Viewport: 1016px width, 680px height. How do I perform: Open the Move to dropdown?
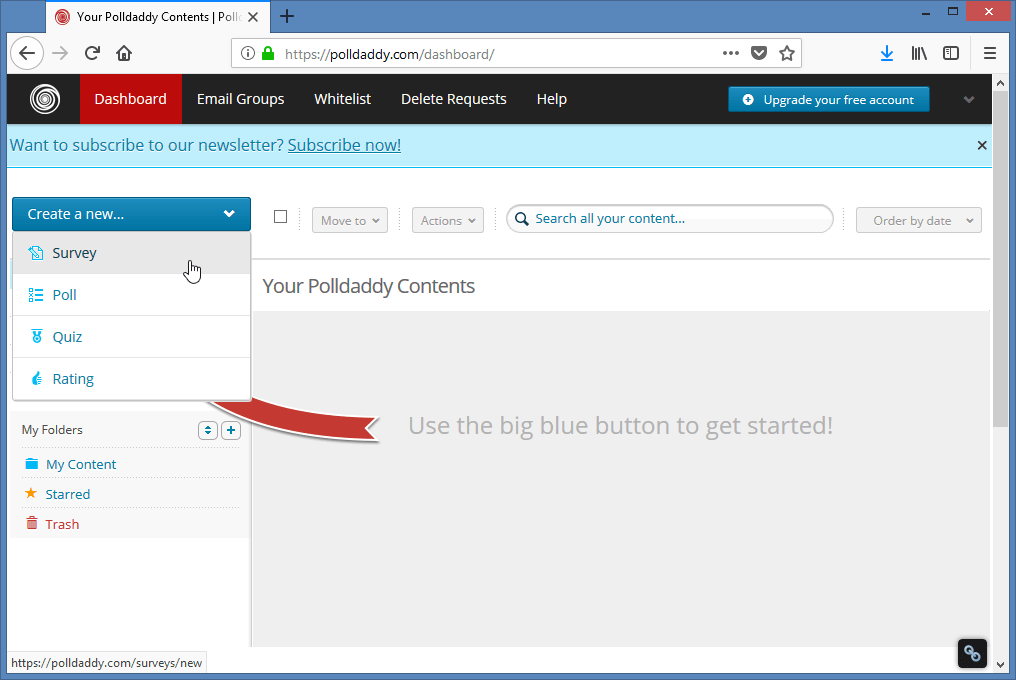tap(350, 220)
